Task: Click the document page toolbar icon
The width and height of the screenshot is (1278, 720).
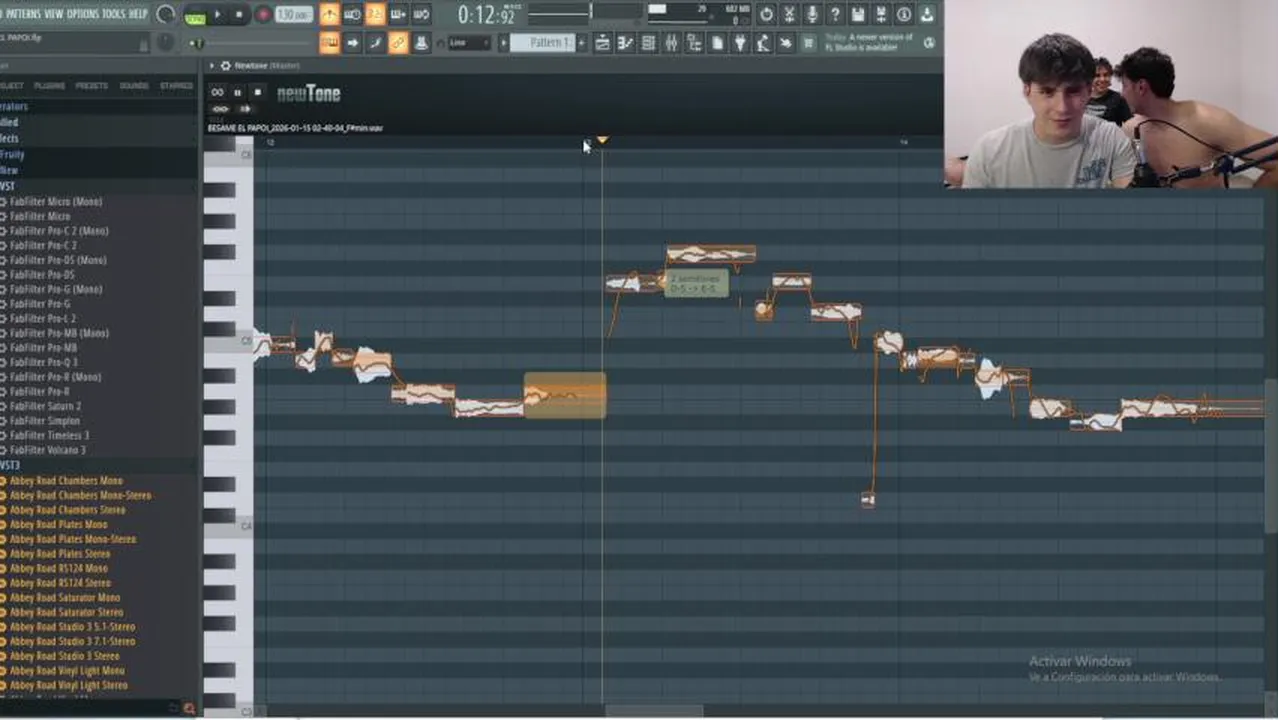Action: pyautogui.click(x=717, y=43)
